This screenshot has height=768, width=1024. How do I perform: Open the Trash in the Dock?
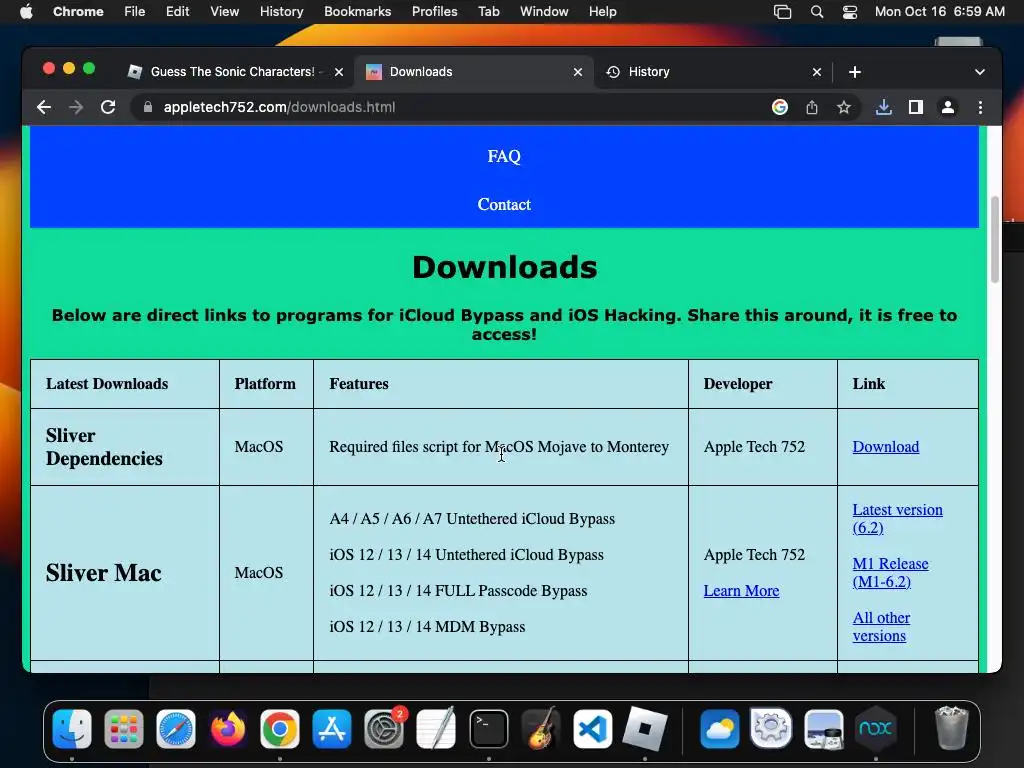tap(952, 728)
